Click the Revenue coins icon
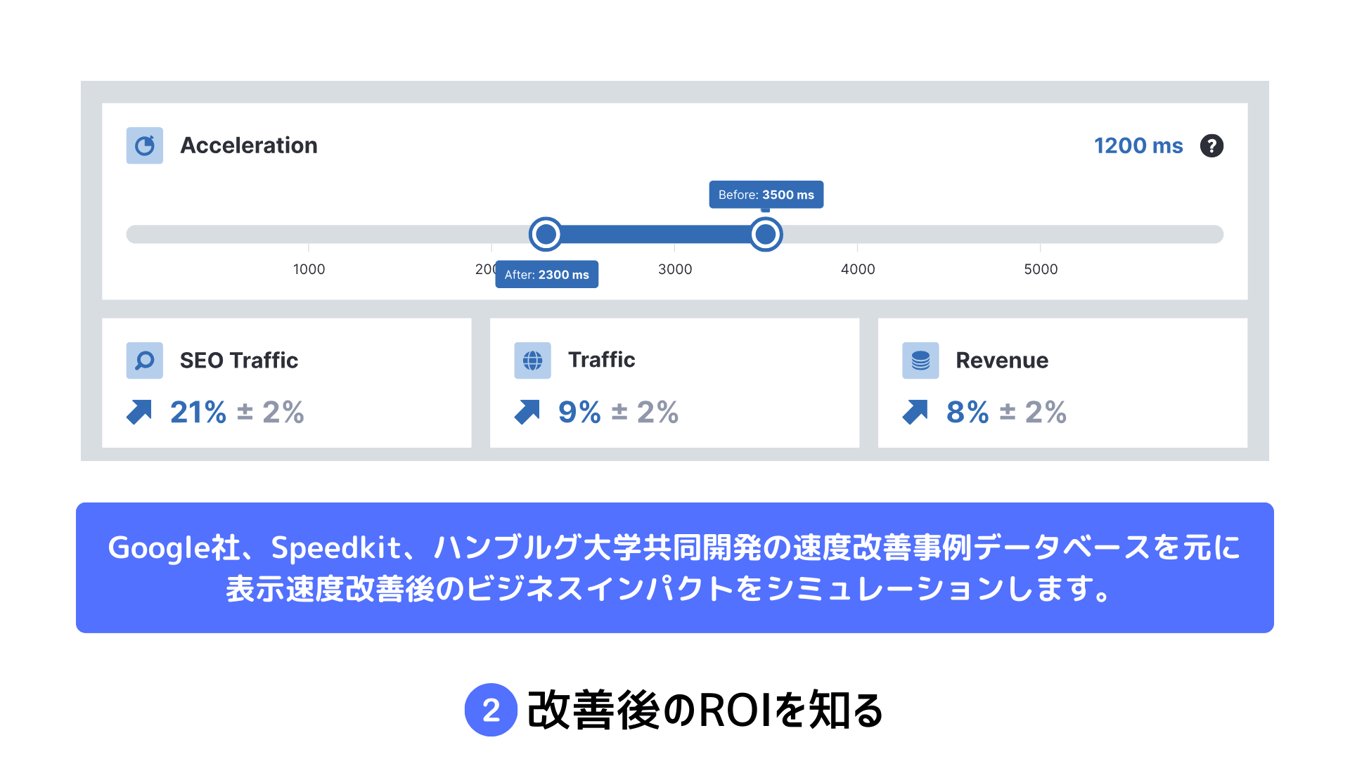The image size is (1350, 759). tap(920, 361)
